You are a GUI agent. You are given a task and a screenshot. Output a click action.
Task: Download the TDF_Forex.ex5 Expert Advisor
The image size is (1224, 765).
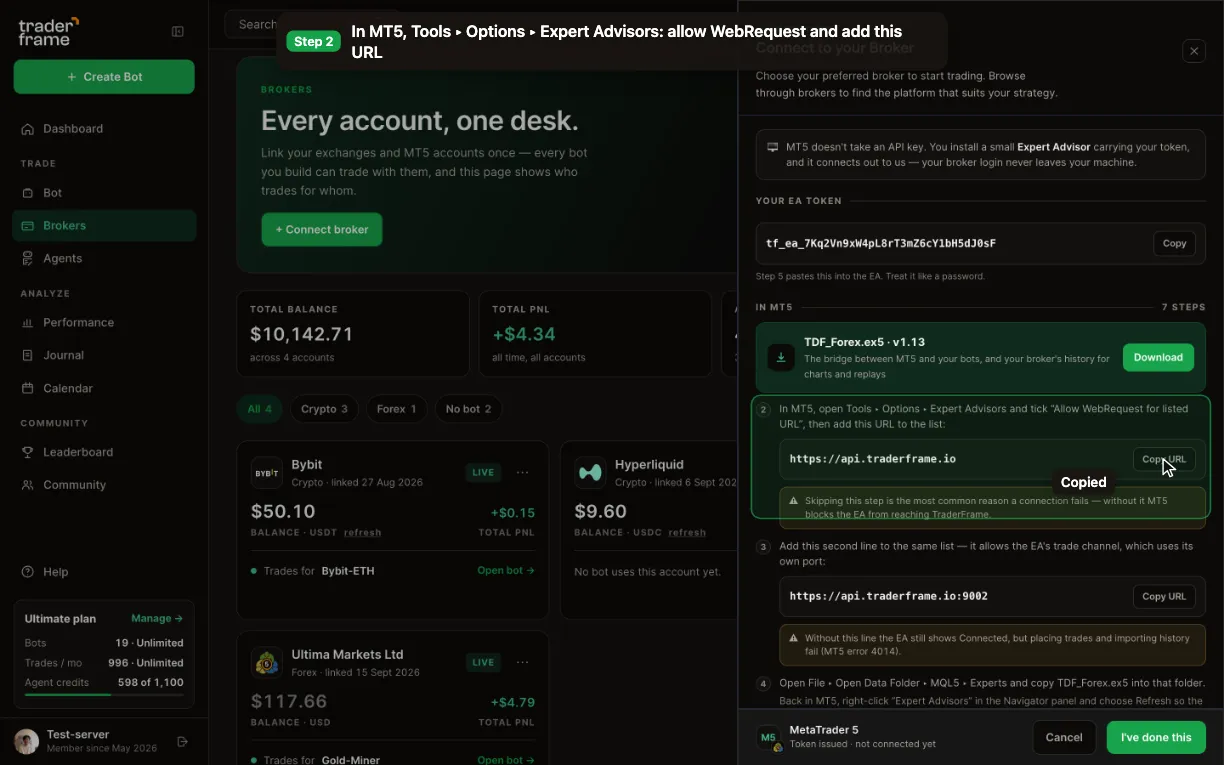(x=1158, y=357)
